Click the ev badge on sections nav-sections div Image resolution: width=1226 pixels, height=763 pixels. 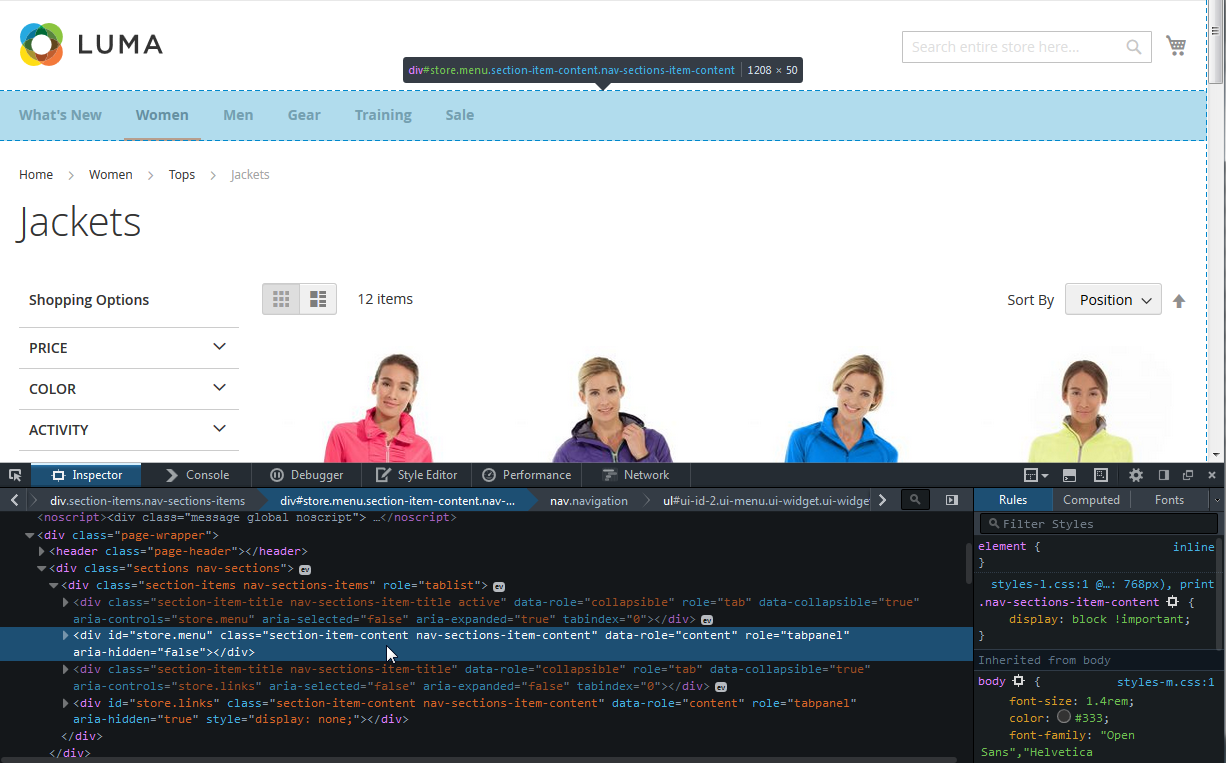click(x=306, y=569)
